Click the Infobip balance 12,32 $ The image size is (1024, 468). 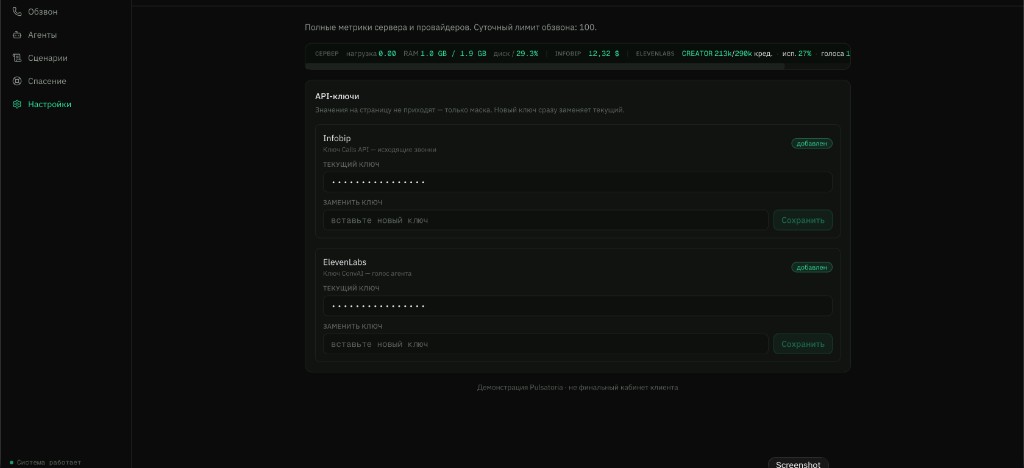(x=603, y=54)
